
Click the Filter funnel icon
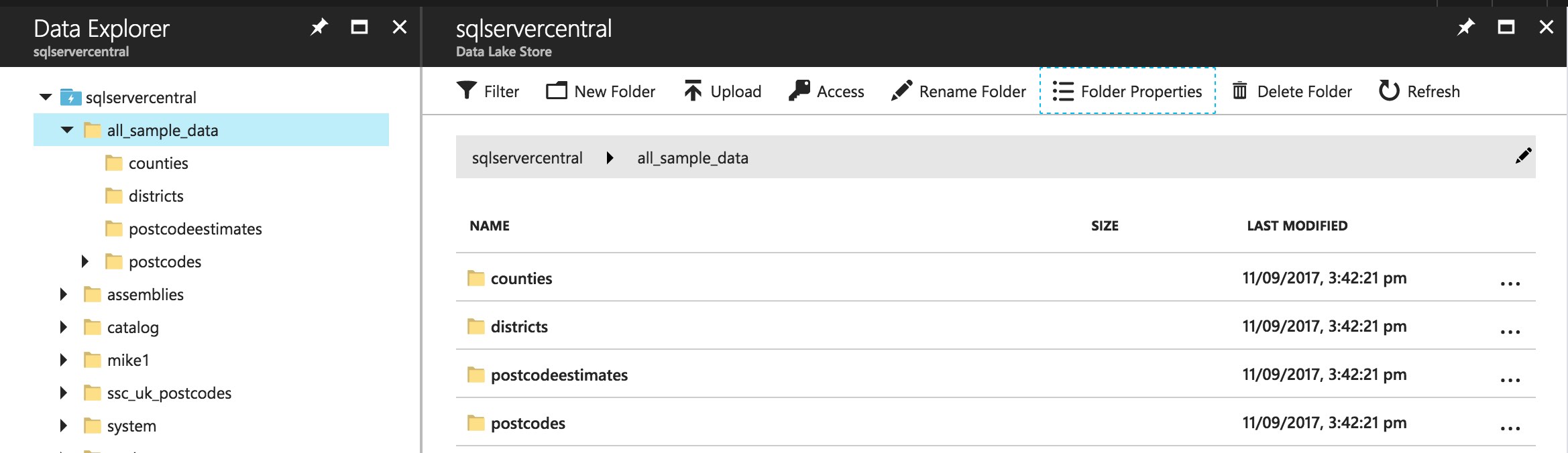pos(467,90)
